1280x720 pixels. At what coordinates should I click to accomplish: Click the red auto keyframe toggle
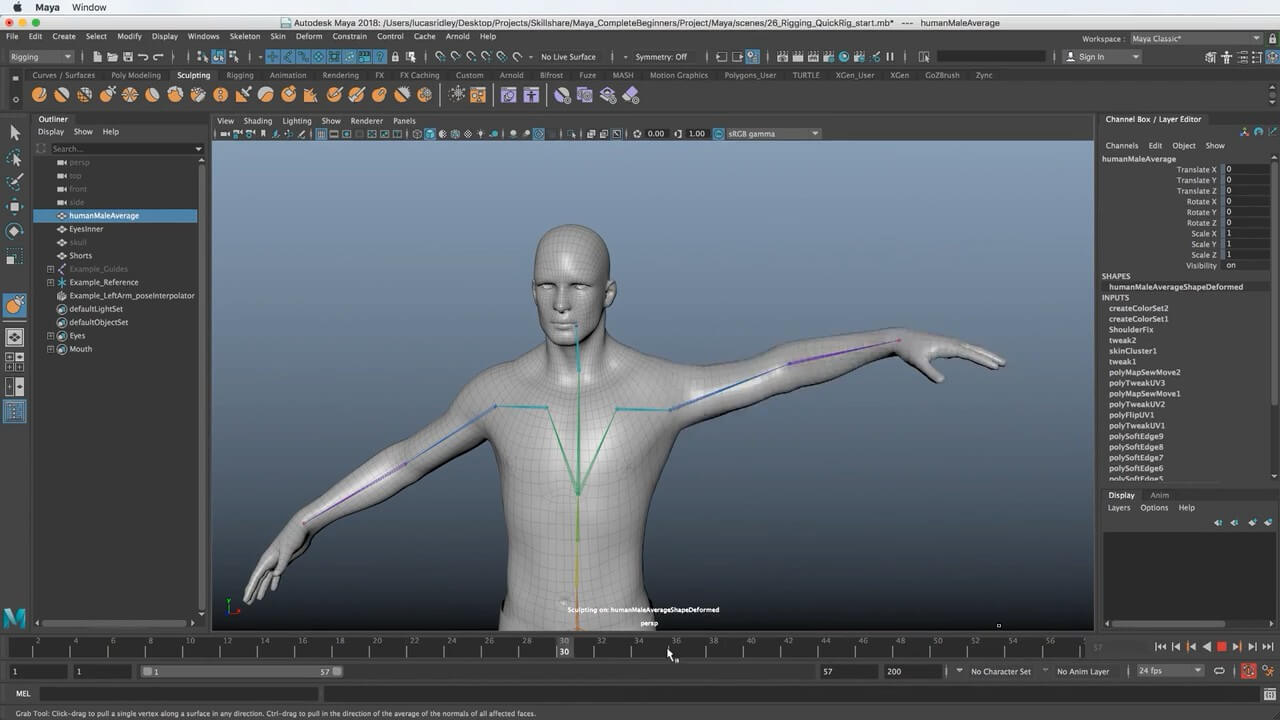click(x=1248, y=671)
